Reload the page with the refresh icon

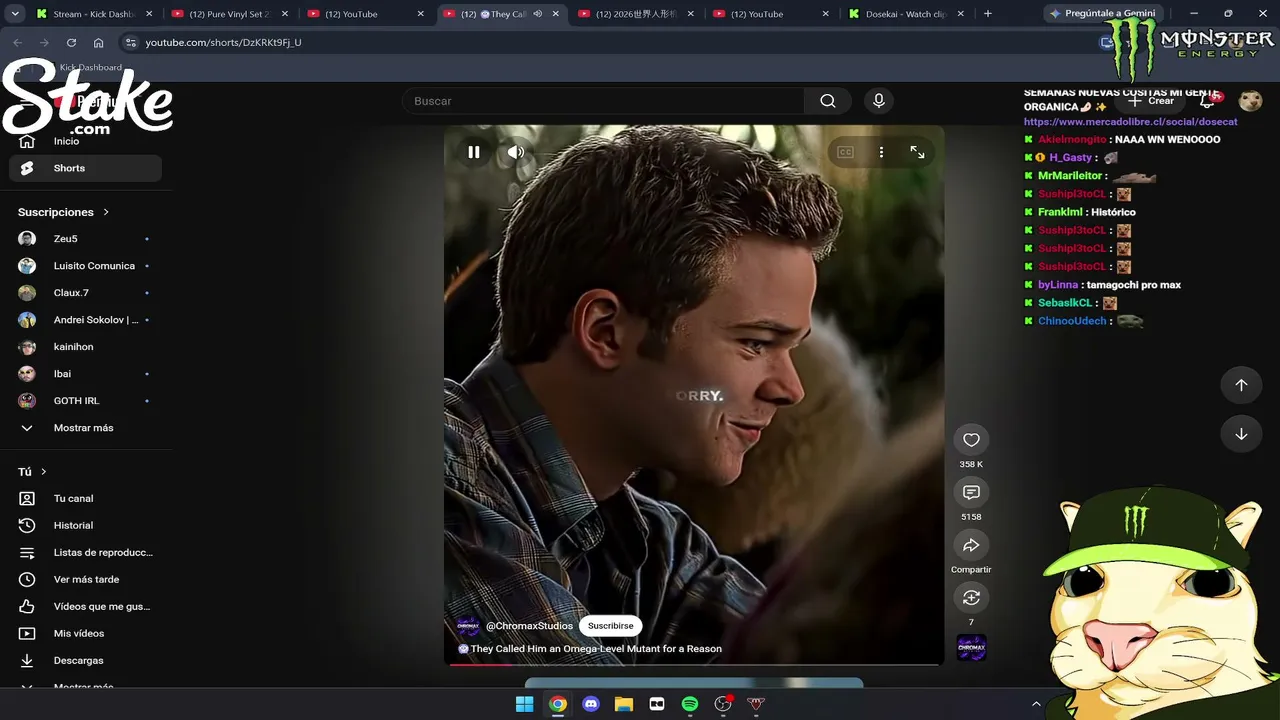click(x=71, y=43)
